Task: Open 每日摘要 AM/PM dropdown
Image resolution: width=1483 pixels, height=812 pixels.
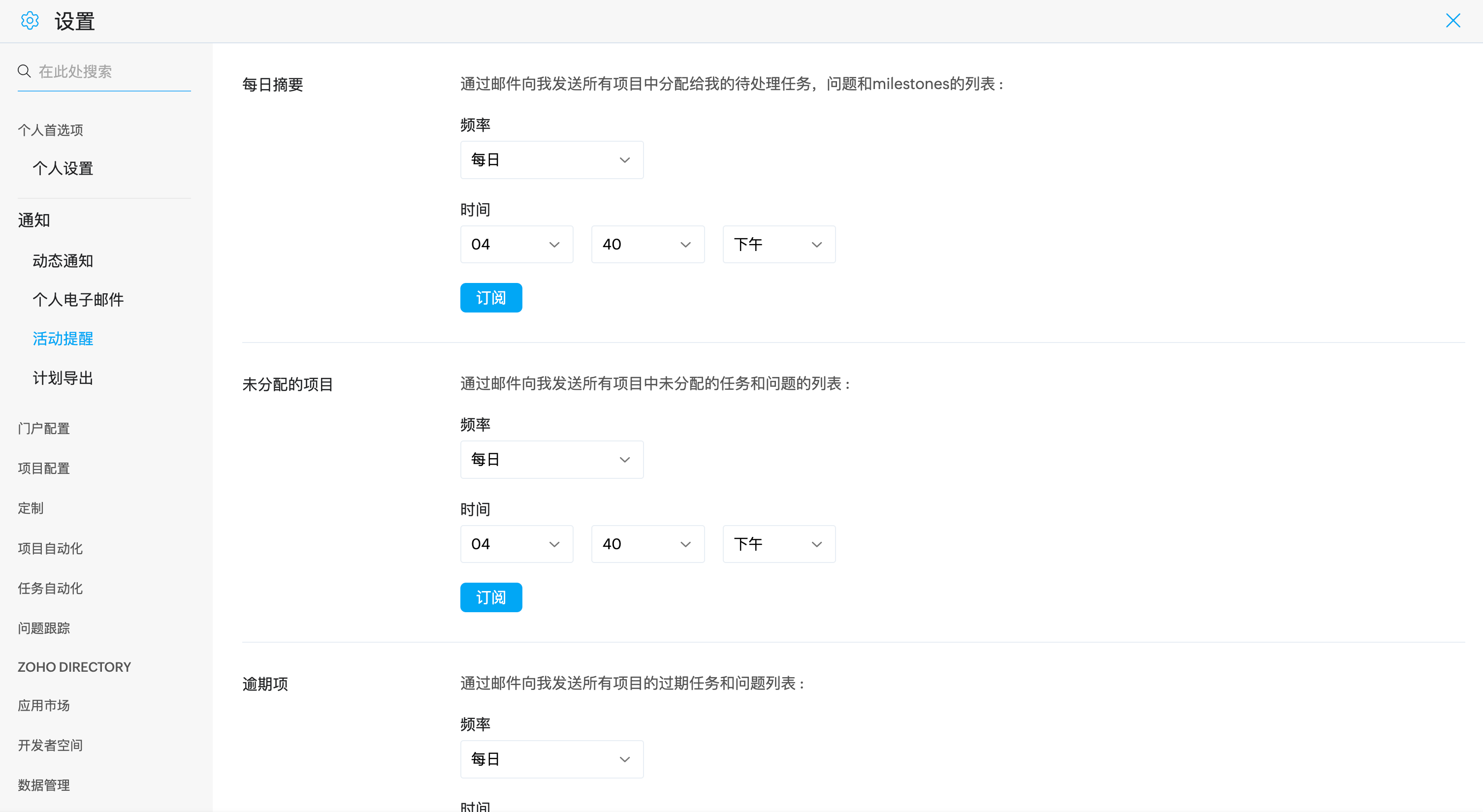Action: (778, 245)
